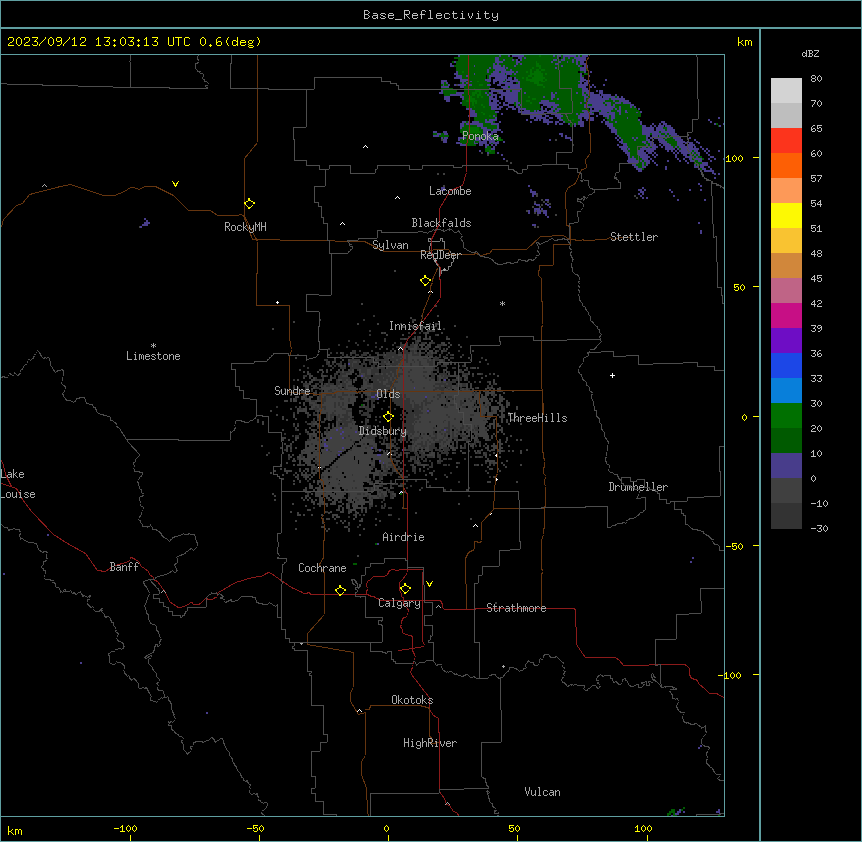Select the bright yellow 54-51 dBZ swatch
The width and height of the screenshot is (862, 842).
(786, 215)
